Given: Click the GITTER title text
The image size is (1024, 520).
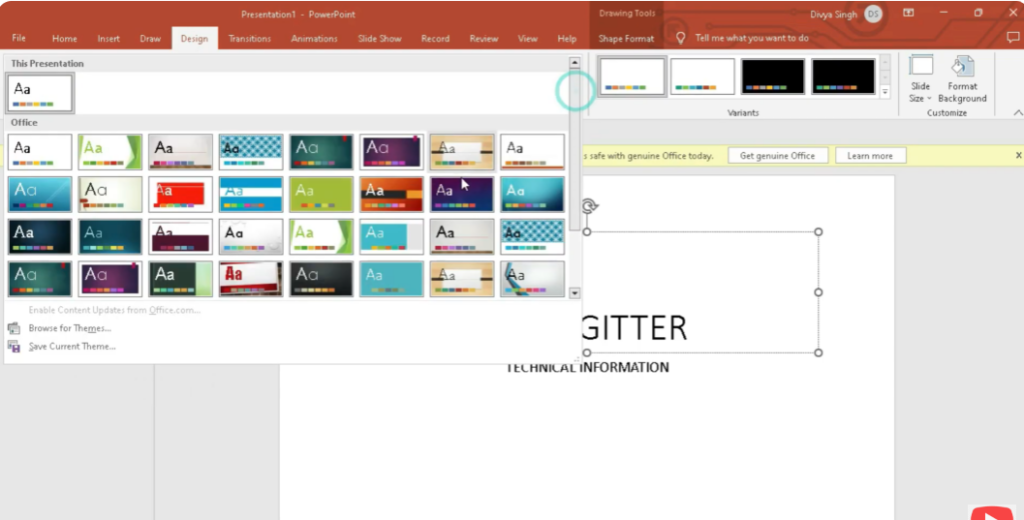Looking at the screenshot, I should (x=633, y=328).
